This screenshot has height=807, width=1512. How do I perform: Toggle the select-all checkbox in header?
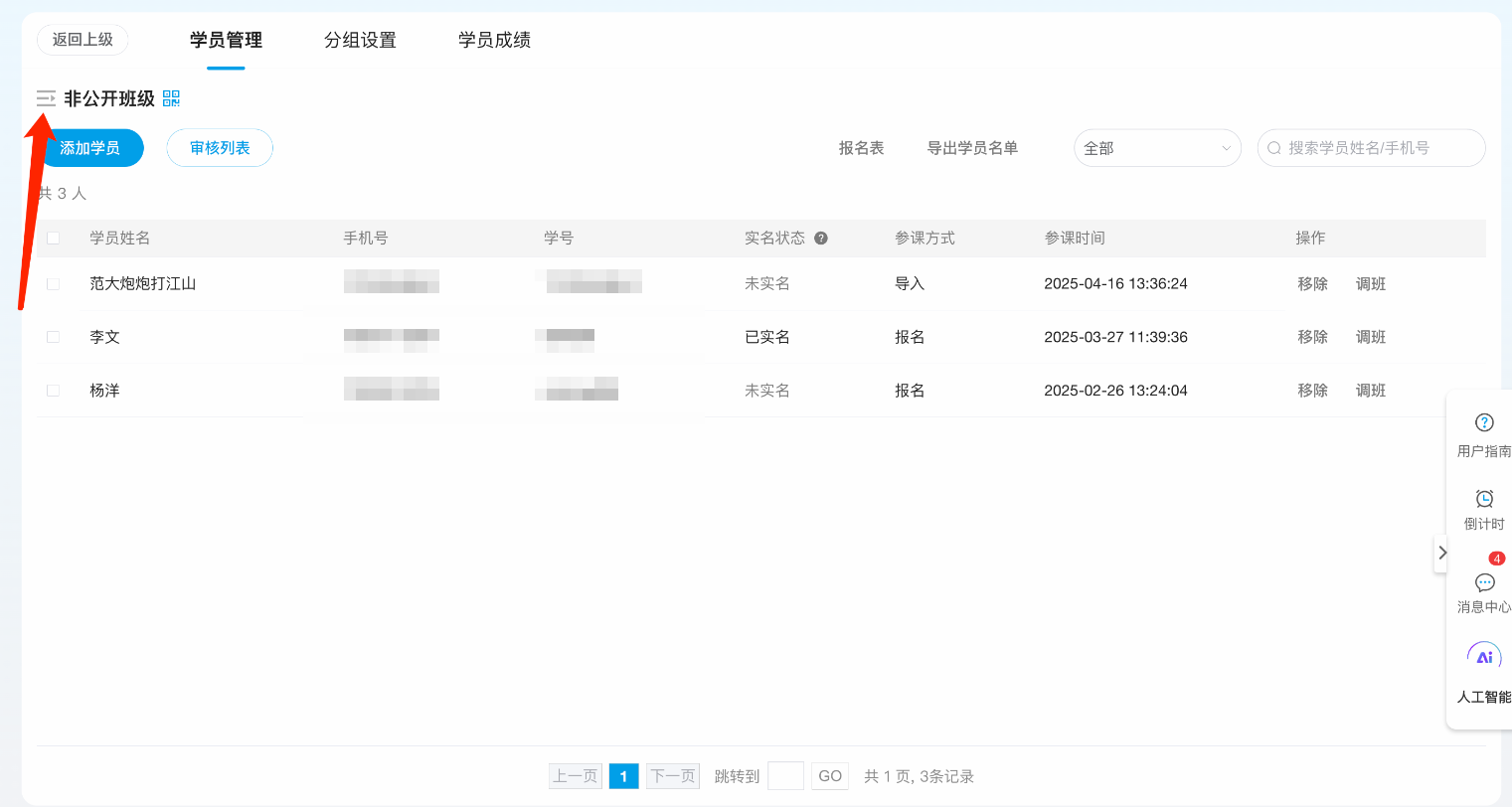[x=54, y=239]
